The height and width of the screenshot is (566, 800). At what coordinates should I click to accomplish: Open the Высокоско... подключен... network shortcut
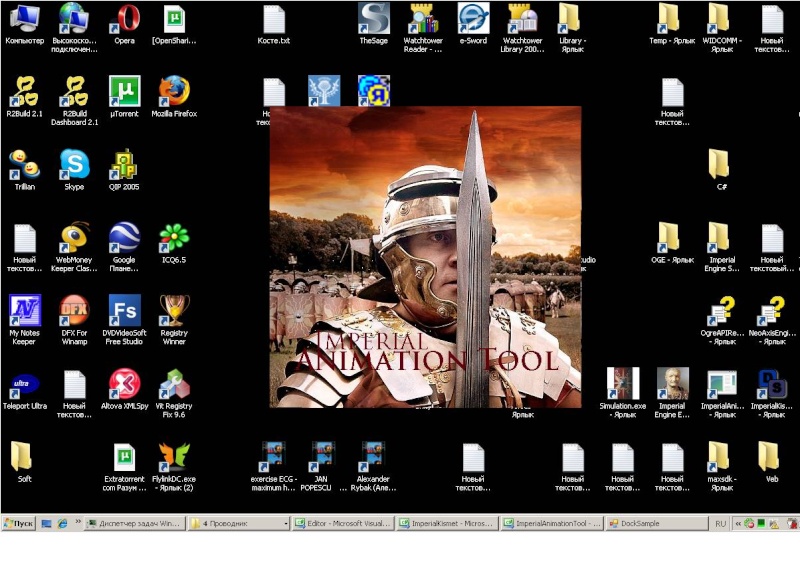click(74, 28)
